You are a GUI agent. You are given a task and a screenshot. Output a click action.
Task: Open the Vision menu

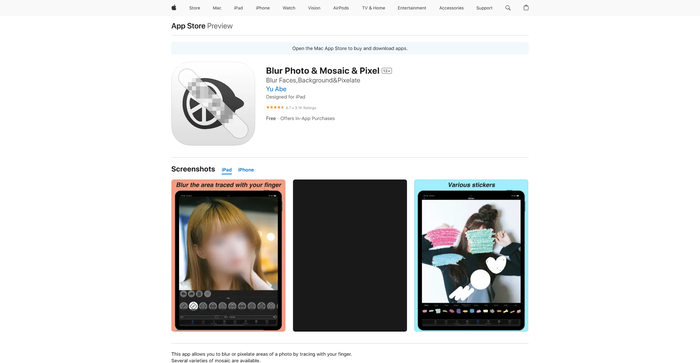(314, 8)
